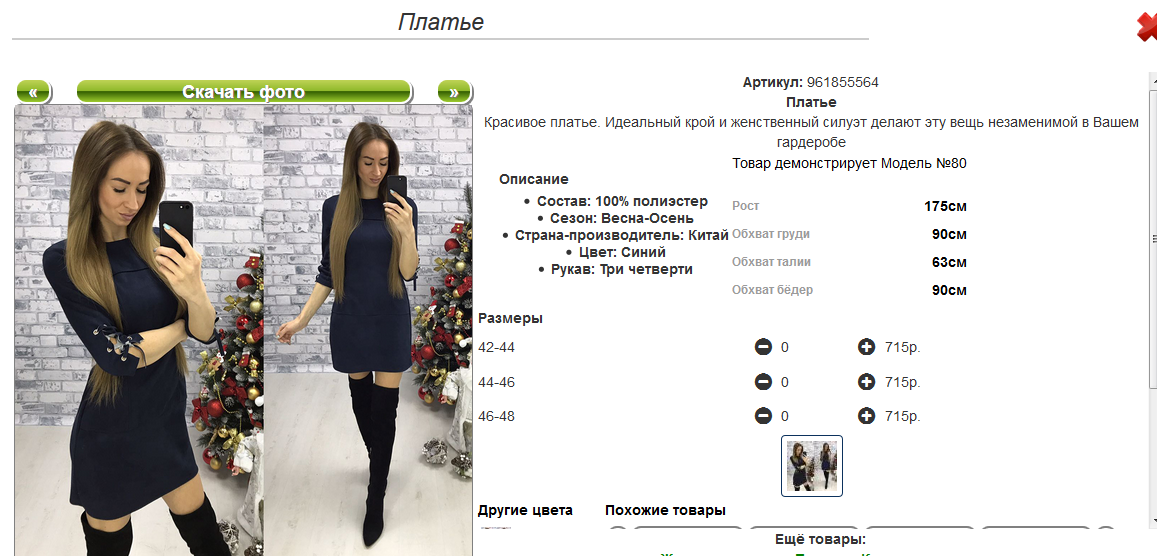1157x556 pixels.
Task: Click the Скачать фото button
Action: 244,92
